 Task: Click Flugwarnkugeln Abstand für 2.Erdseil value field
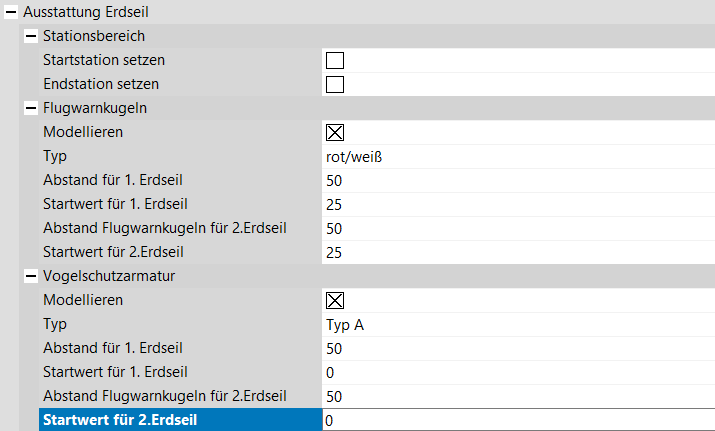pos(516,228)
